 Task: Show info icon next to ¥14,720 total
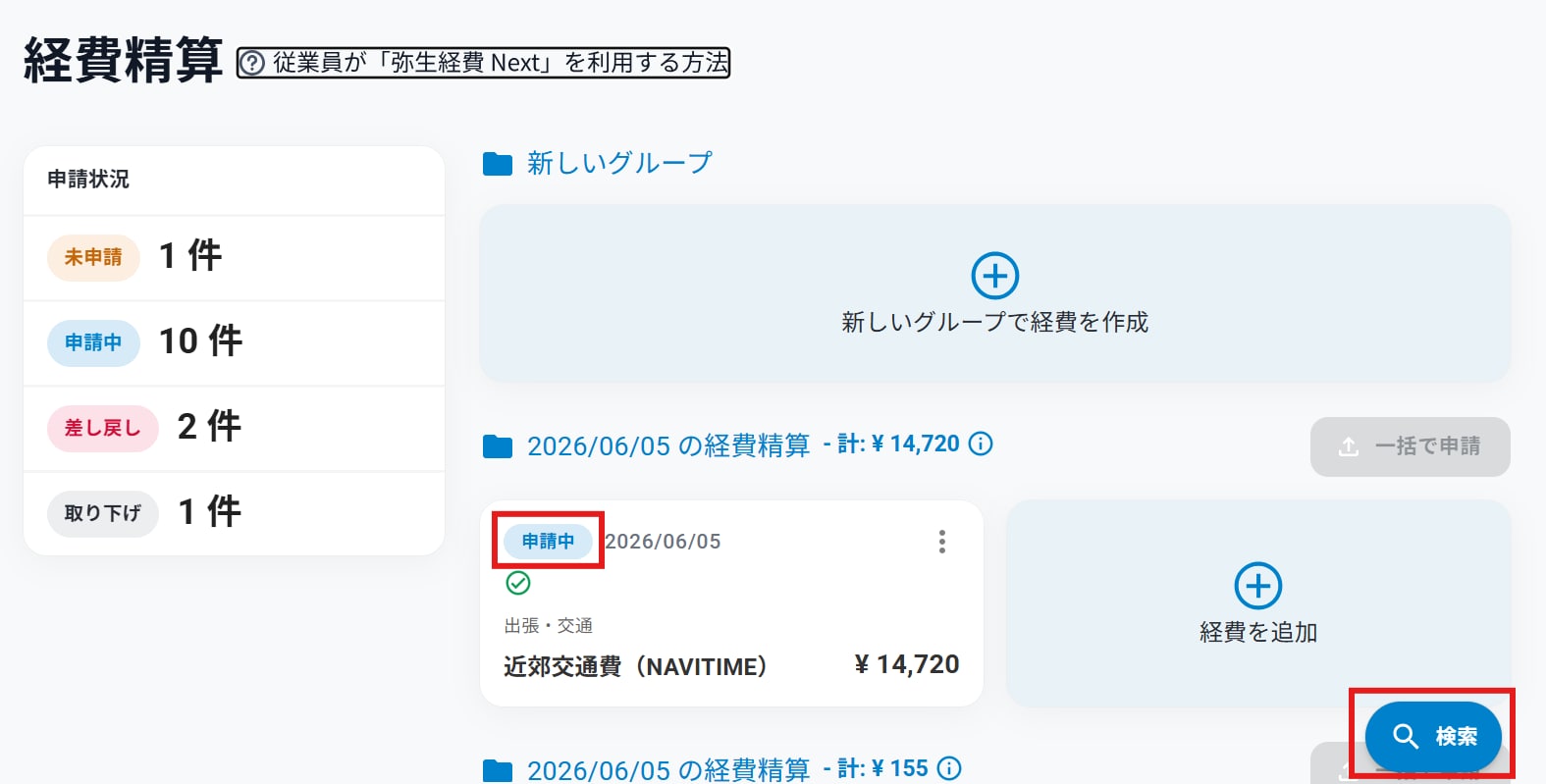(981, 444)
